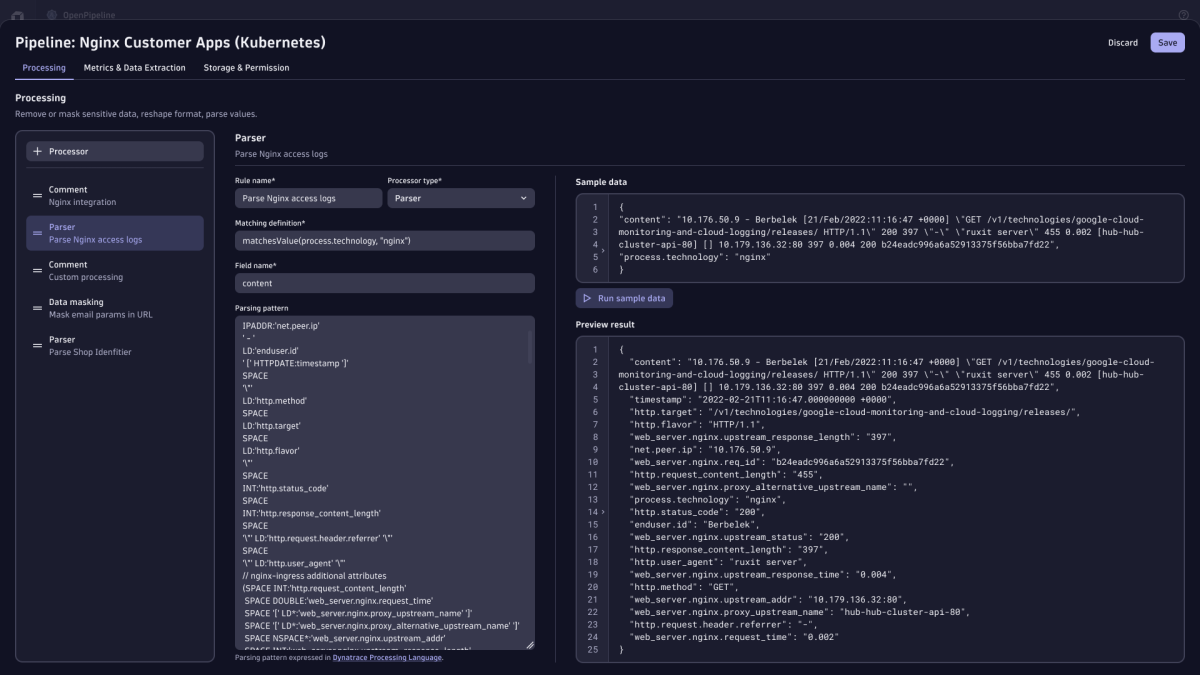Save the pipeline changes
This screenshot has width=1200, height=675.
(x=1167, y=42)
